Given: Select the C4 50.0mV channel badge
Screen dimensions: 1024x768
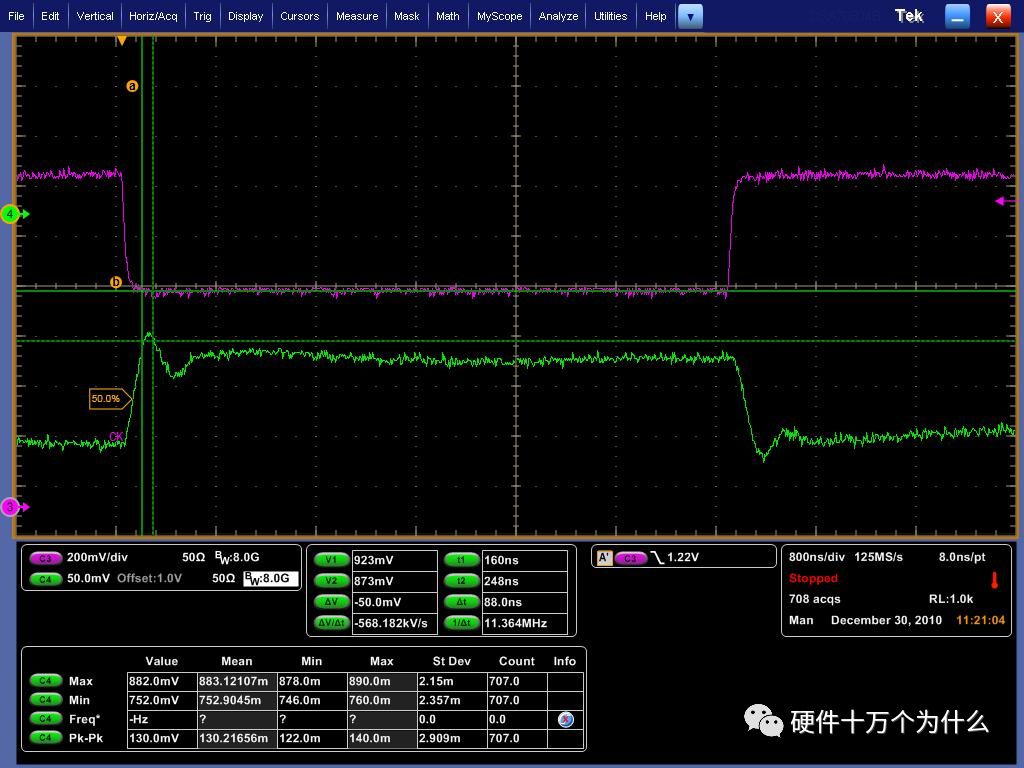Looking at the screenshot, I should tap(45, 578).
